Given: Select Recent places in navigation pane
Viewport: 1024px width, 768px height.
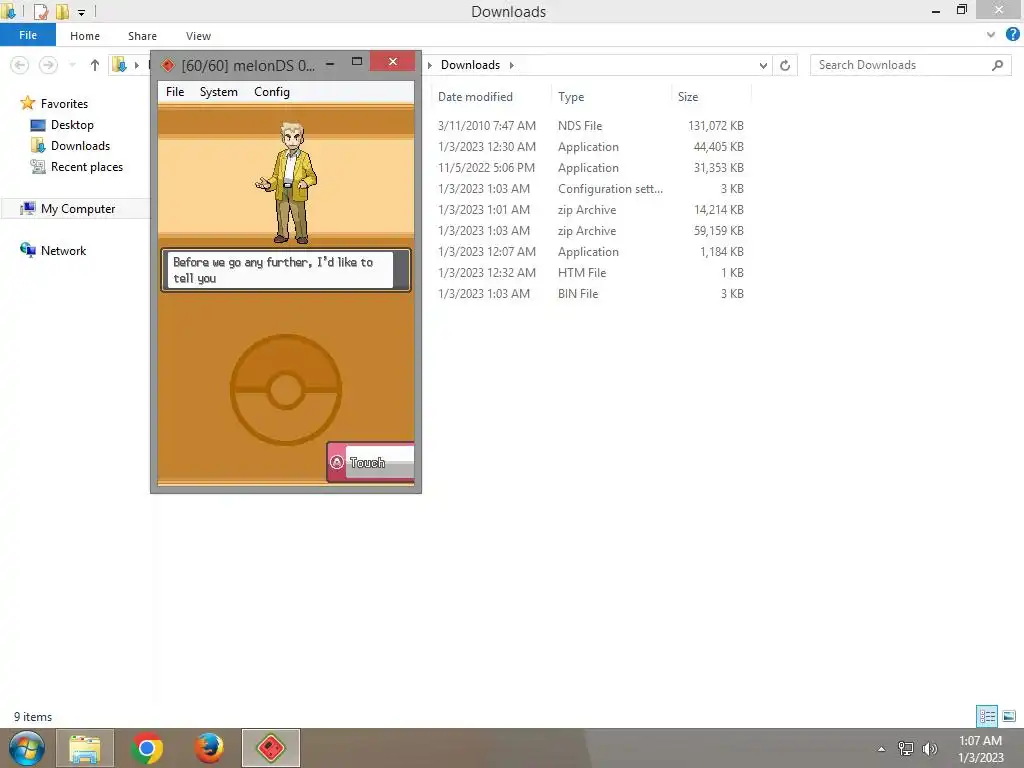Looking at the screenshot, I should point(87,167).
